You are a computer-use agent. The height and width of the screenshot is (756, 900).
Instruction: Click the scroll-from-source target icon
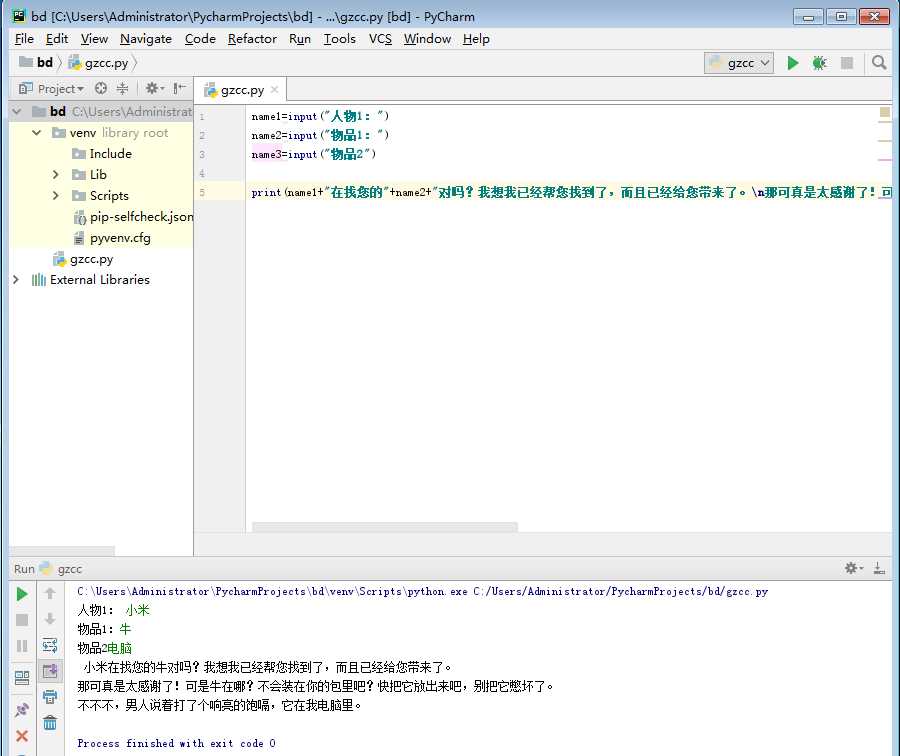click(101, 88)
